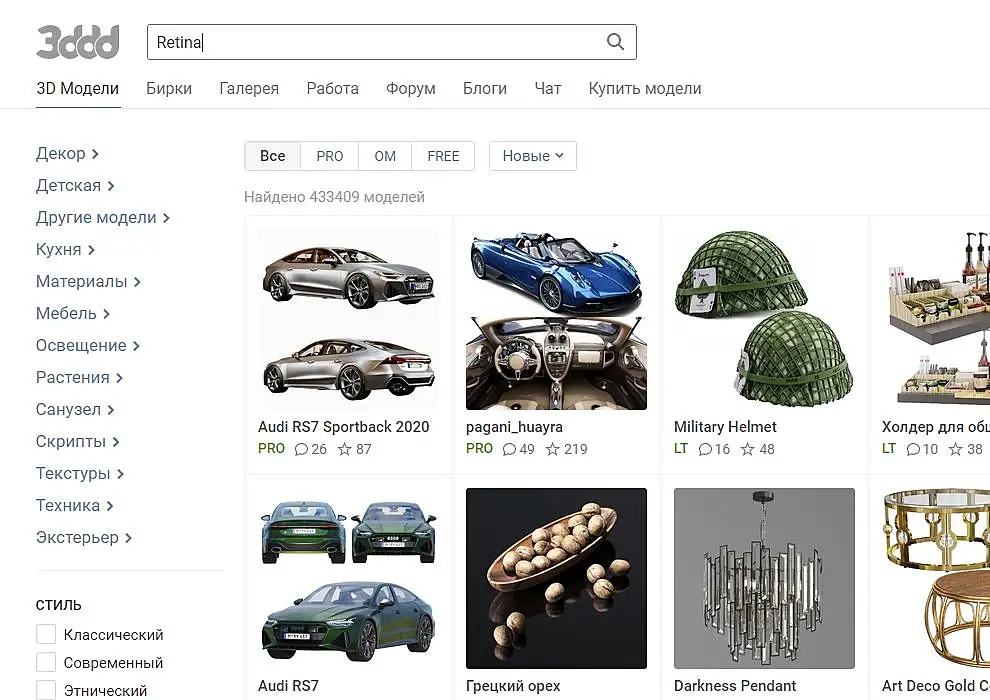Tick the Этнический style checkbox
Screen dimensions: 990x700
pos(46,690)
